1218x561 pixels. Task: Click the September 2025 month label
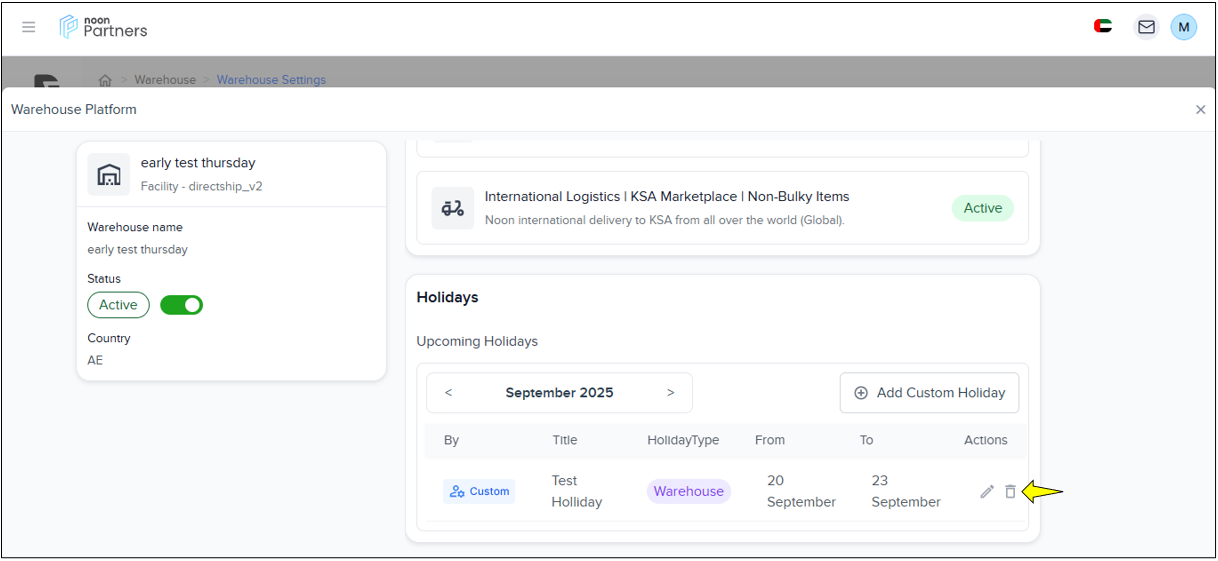559,393
